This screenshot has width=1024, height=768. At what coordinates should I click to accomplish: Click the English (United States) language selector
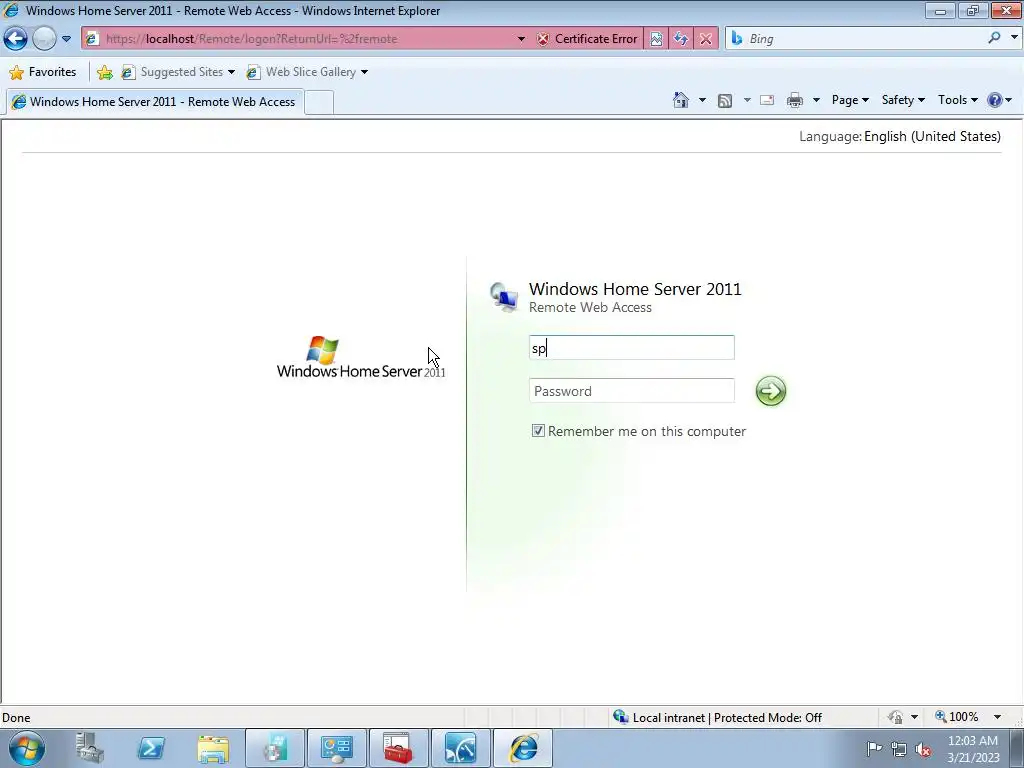pos(932,136)
